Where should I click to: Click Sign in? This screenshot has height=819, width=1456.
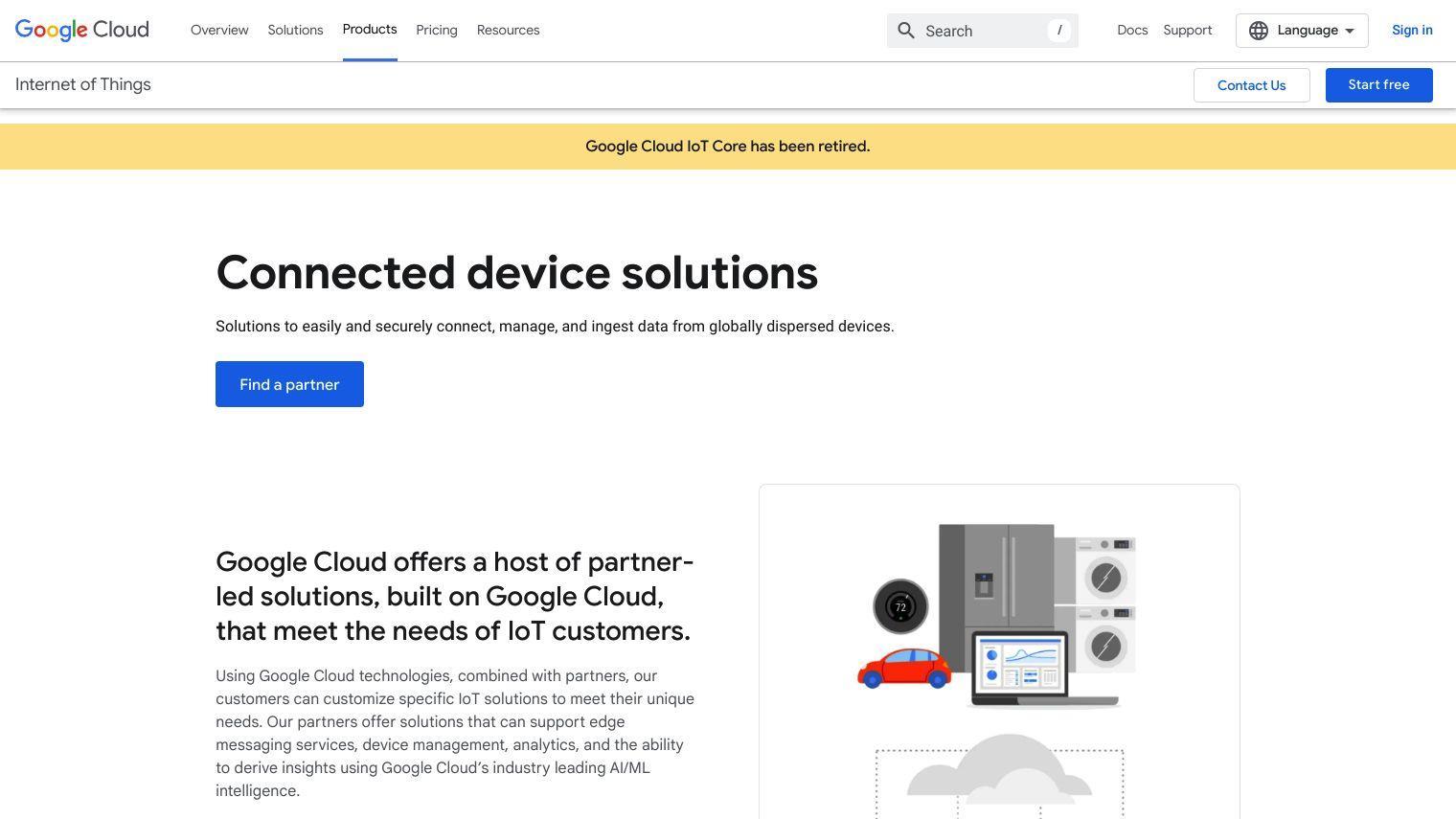[x=1412, y=31]
